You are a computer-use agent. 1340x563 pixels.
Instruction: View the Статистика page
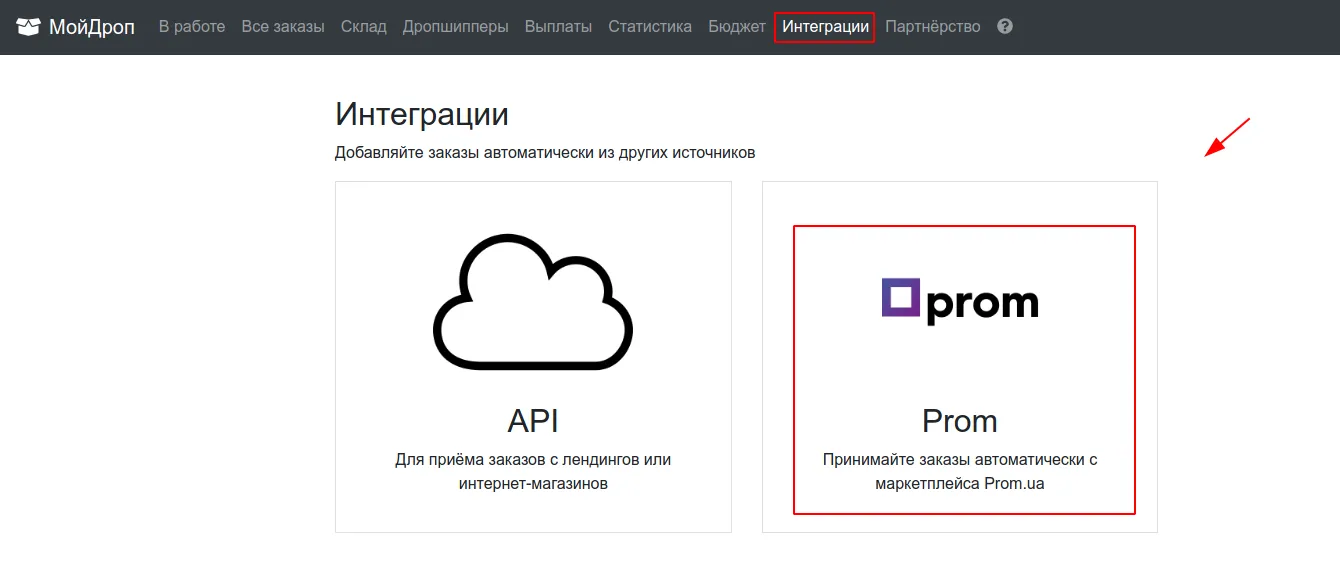click(650, 27)
